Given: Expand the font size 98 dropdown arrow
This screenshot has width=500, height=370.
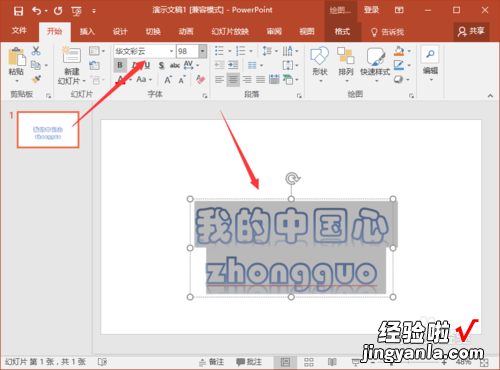Looking at the screenshot, I should 202,51.
